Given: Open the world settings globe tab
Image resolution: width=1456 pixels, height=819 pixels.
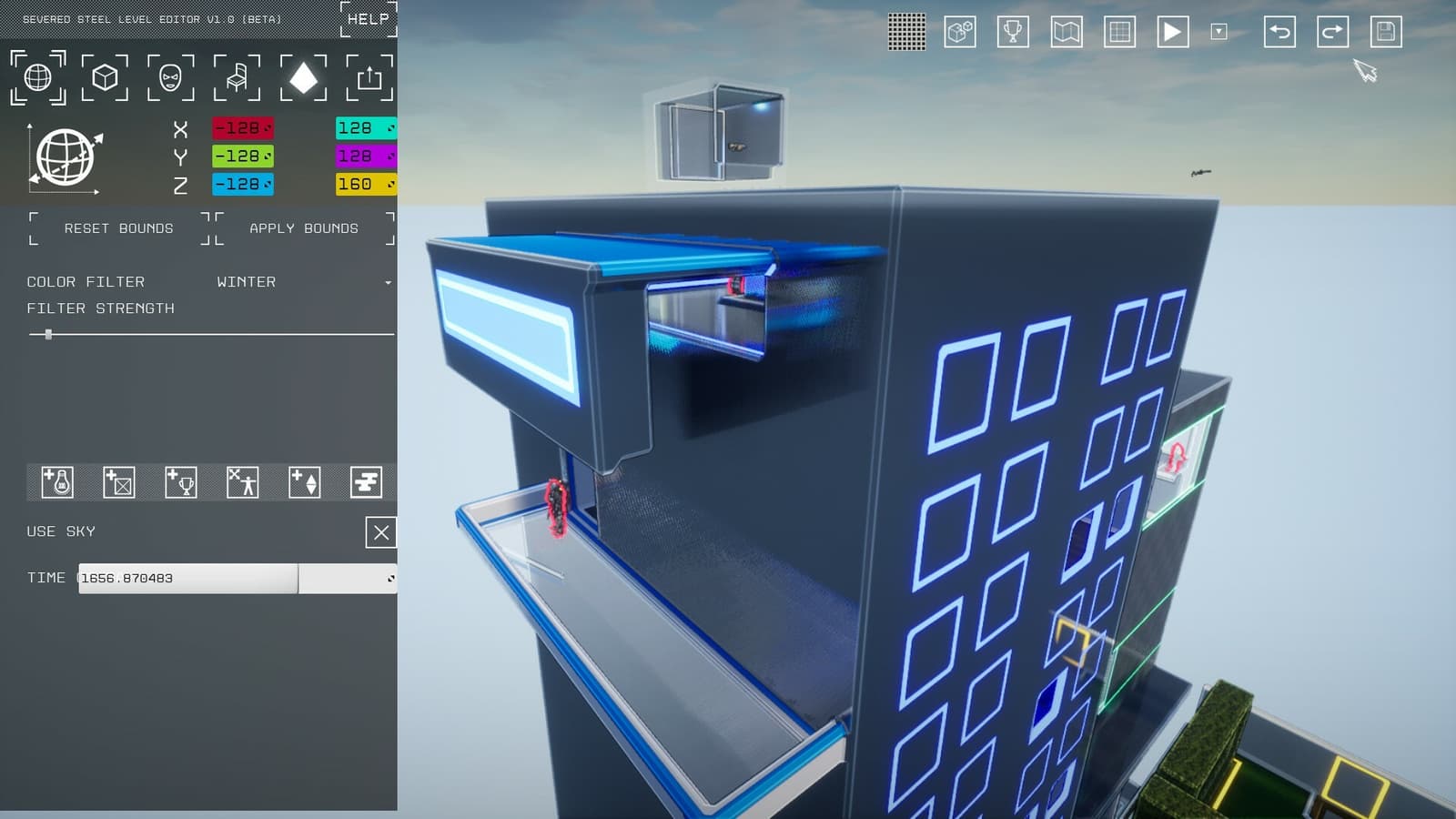Looking at the screenshot, I should (37, 77).
